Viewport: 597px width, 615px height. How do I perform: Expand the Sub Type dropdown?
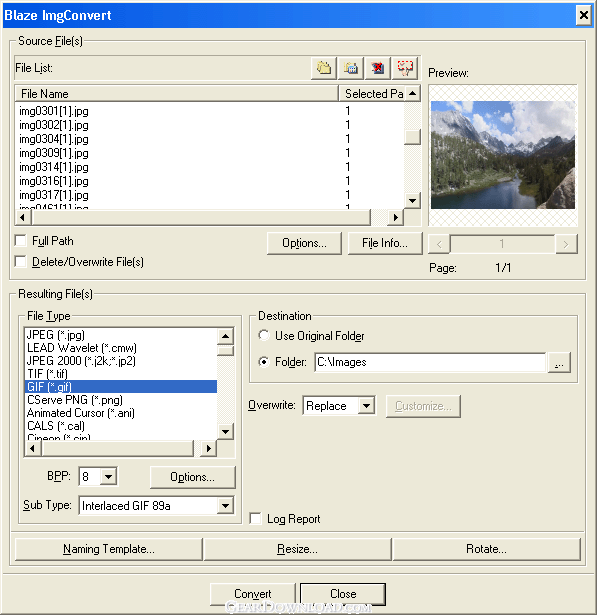click(225, 506)
